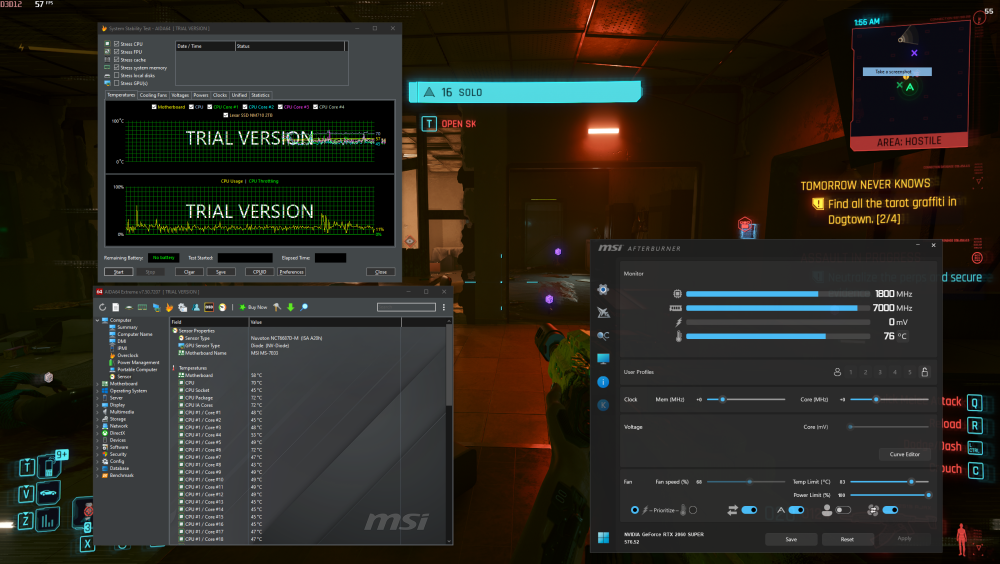Switch to the Cooling Fans tab
Image resolution: width=1000 pixels, height=564 pixels.
click(153, 95)
